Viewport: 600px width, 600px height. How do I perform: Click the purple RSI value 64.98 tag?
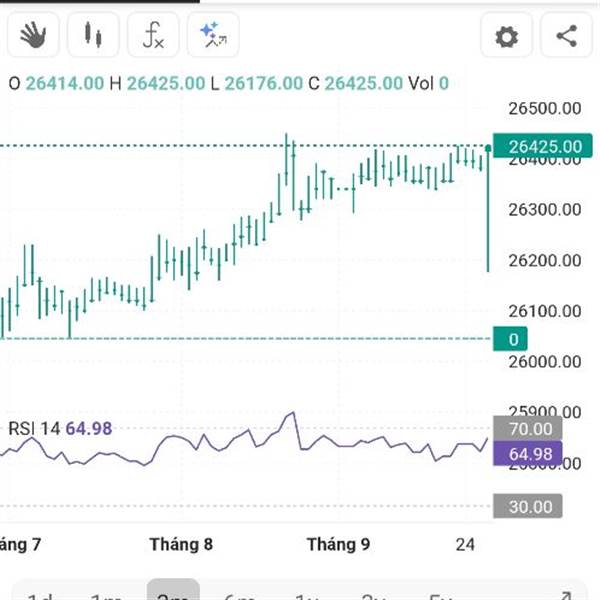[529, 455]
